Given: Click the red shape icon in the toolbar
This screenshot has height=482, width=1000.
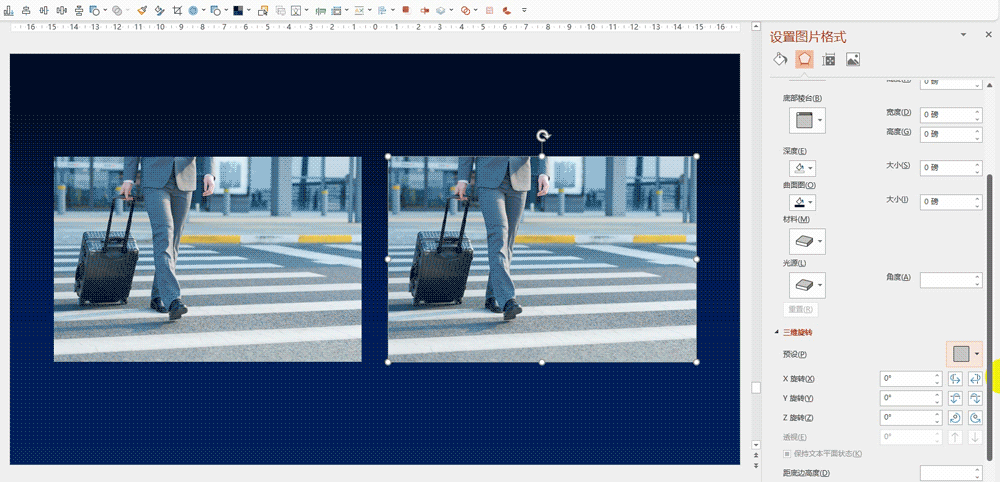Looking at the screenshot, I should coord(406,10).
